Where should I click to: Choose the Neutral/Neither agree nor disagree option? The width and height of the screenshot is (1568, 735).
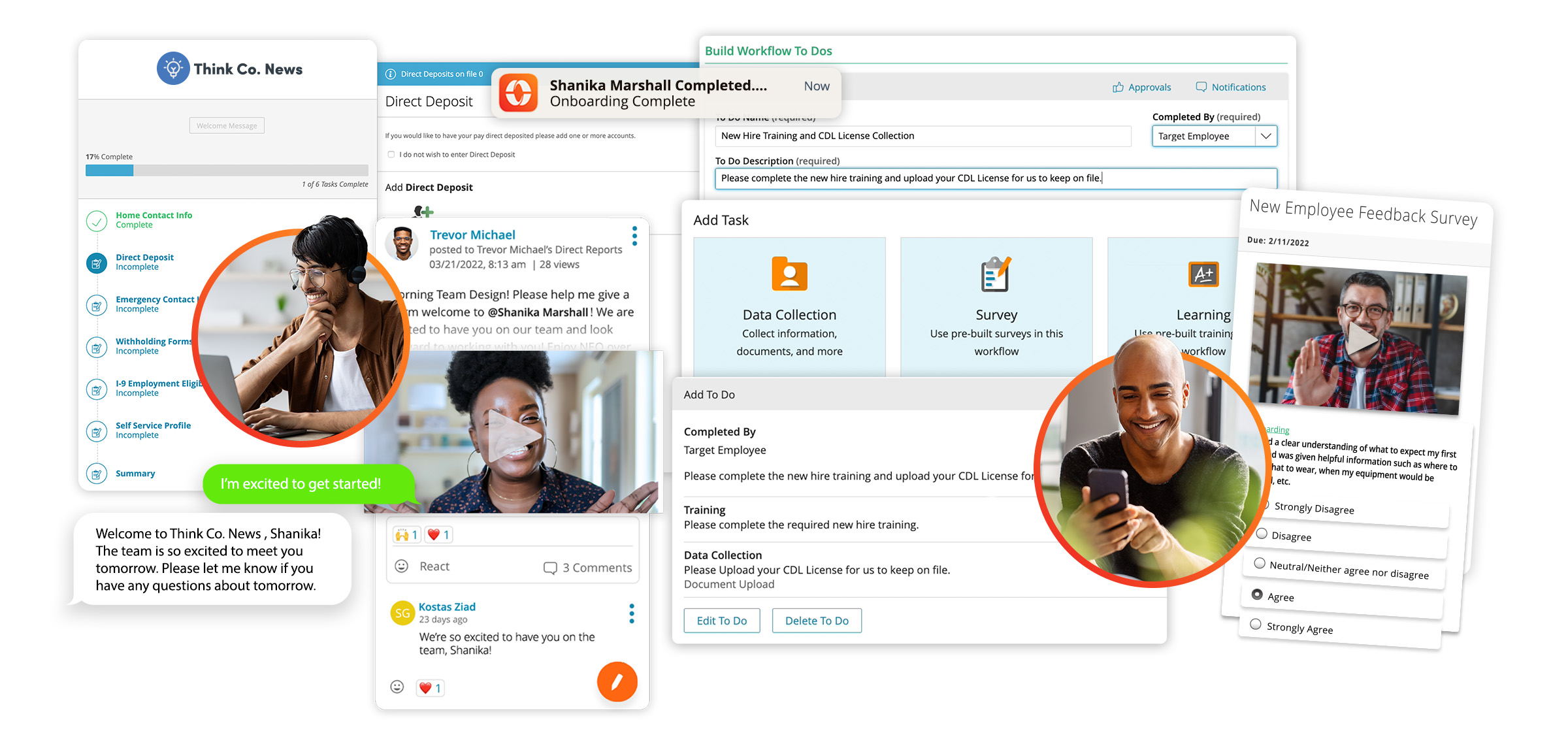(x=1260, y=563)
